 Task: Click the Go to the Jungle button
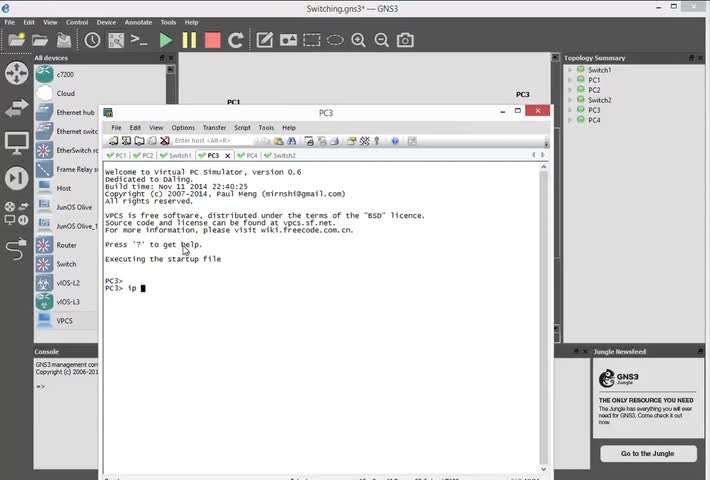click(x=648, y=453)
